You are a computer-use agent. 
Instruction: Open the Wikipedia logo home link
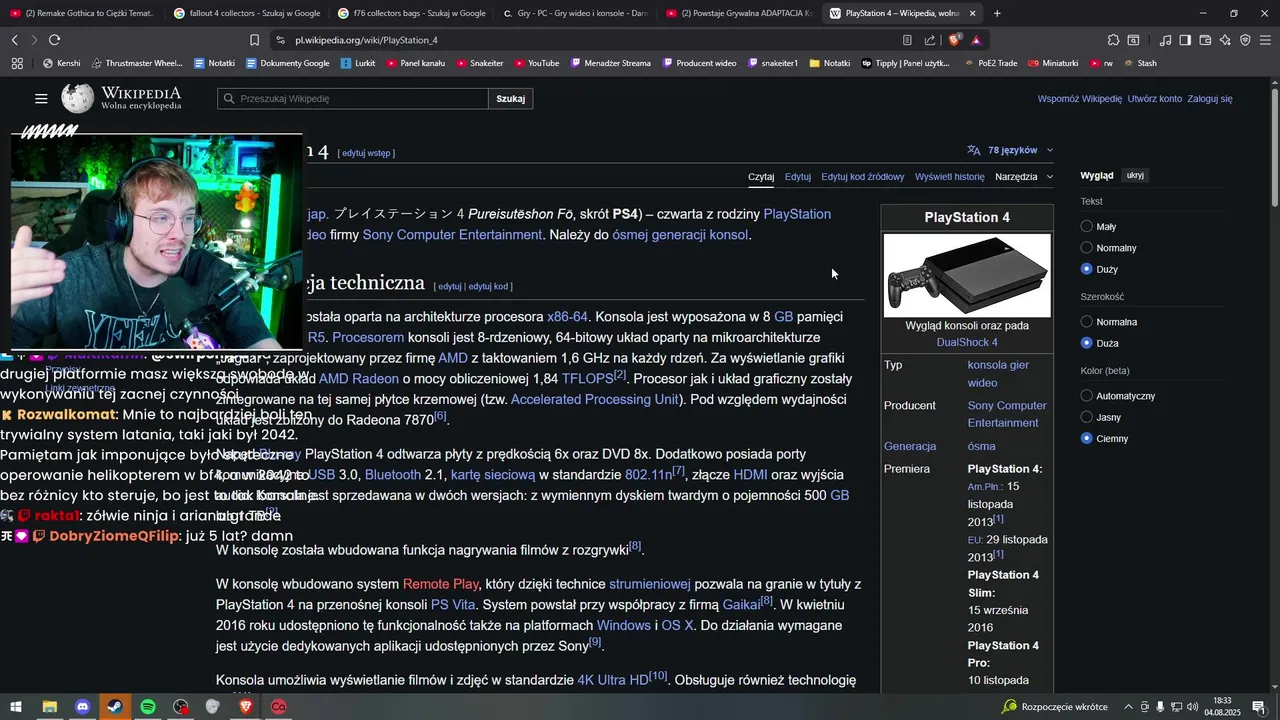pos(121,98)
